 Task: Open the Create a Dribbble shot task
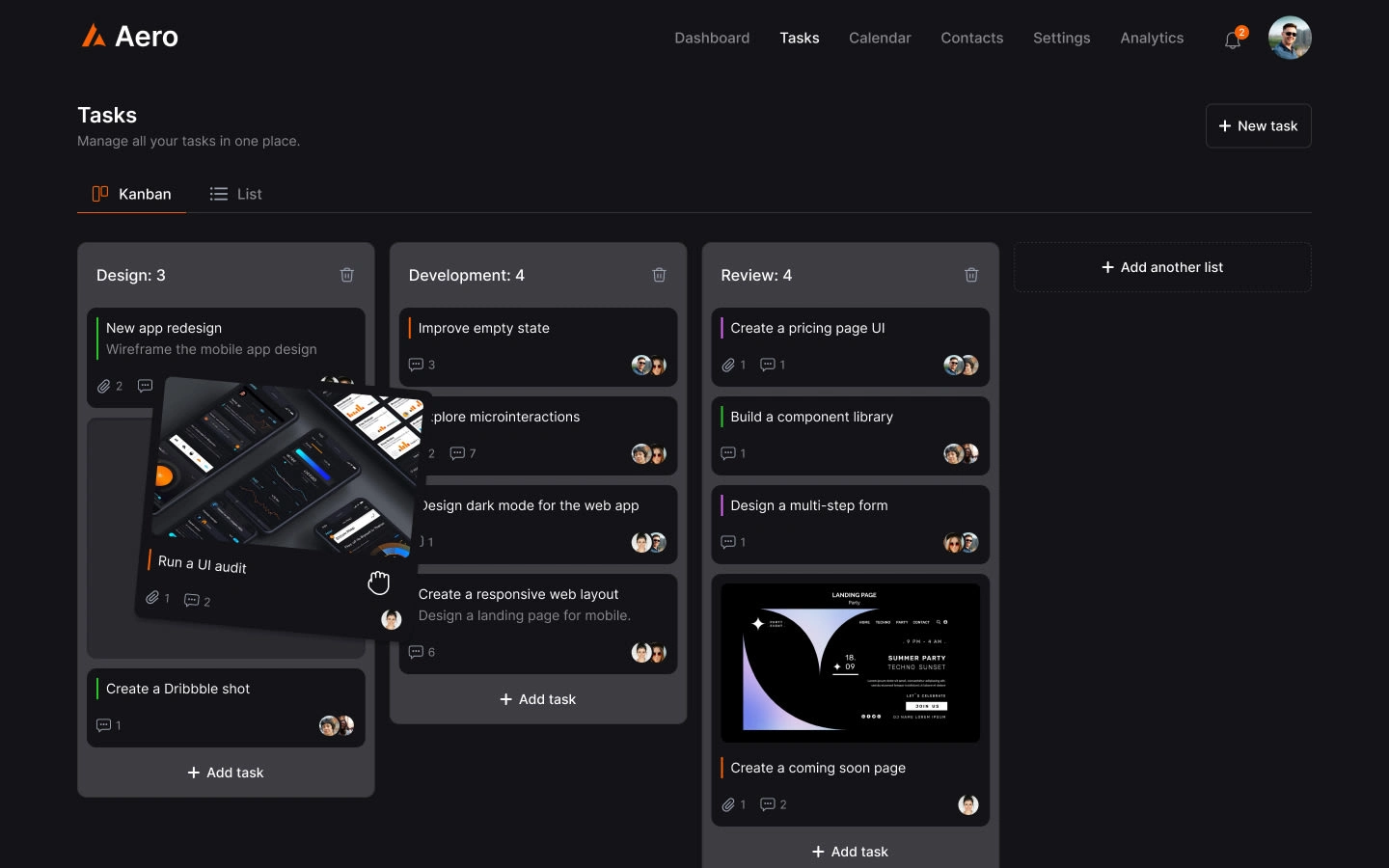tap(226, 708)
